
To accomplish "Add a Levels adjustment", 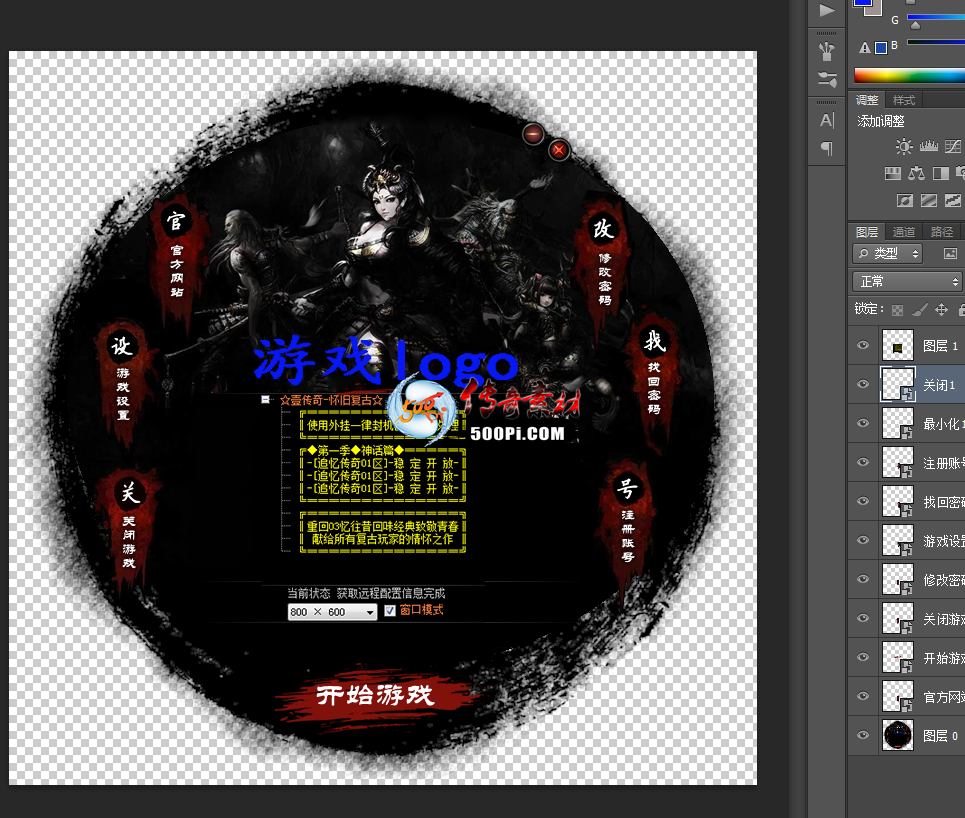I will pos(928,146).
